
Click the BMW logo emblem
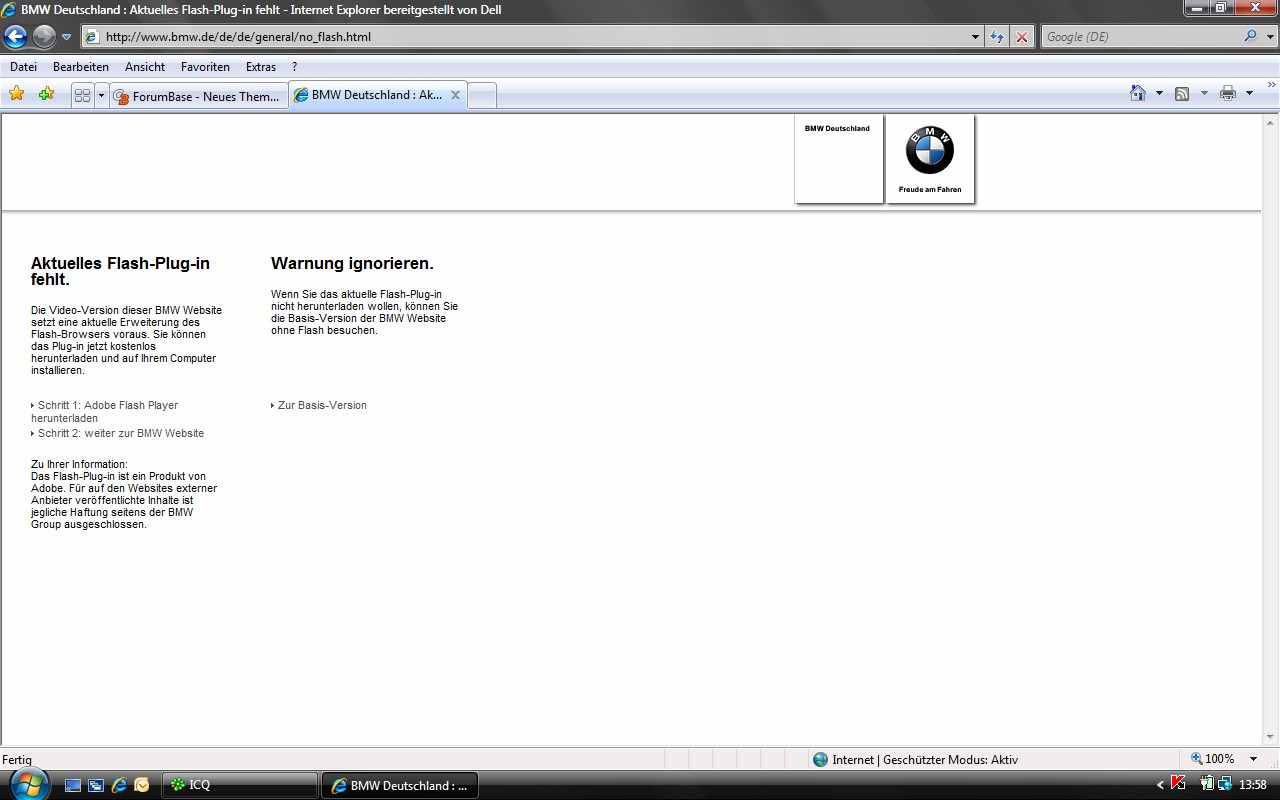[930, 150]
